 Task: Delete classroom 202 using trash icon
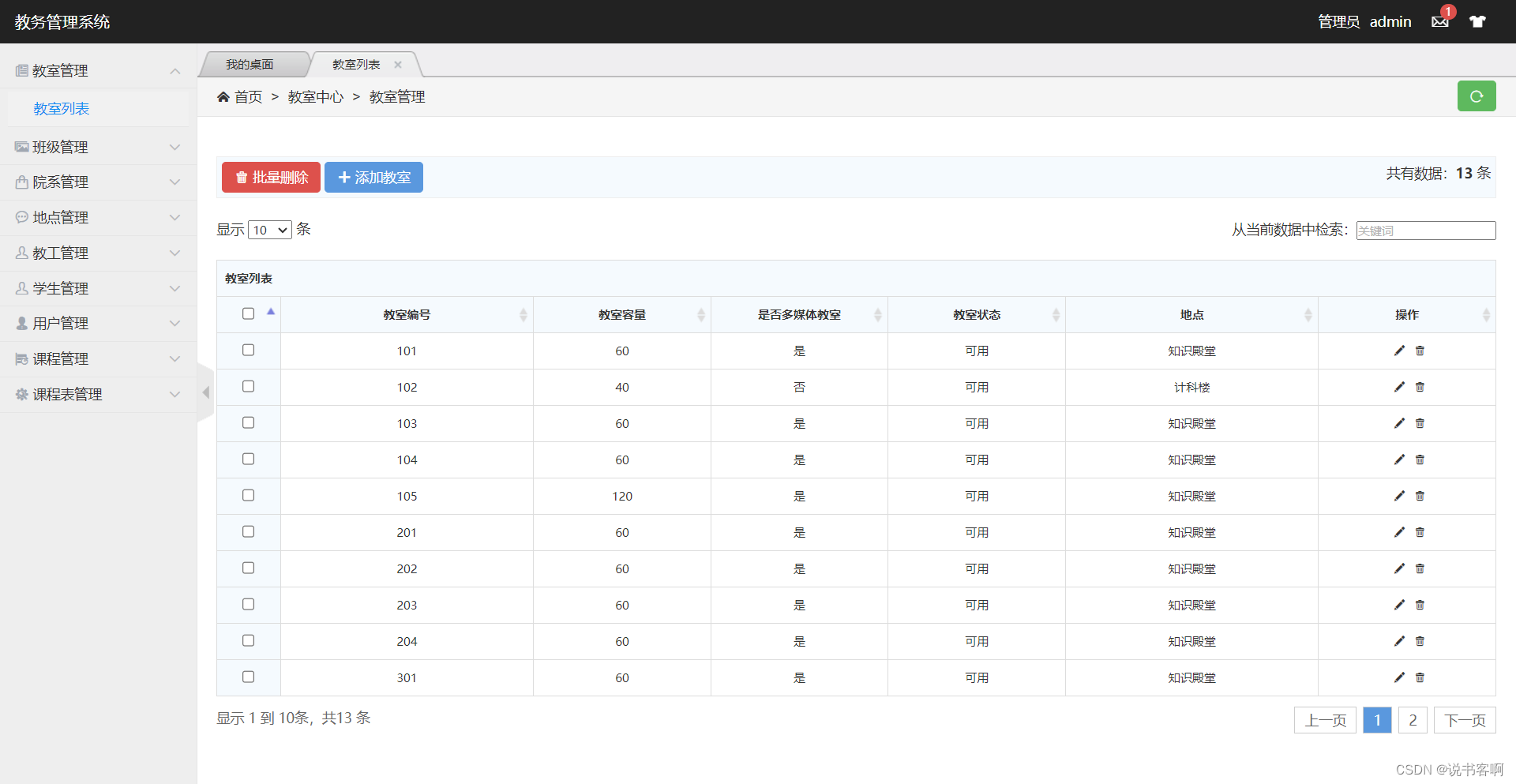tap(1420, 568)
